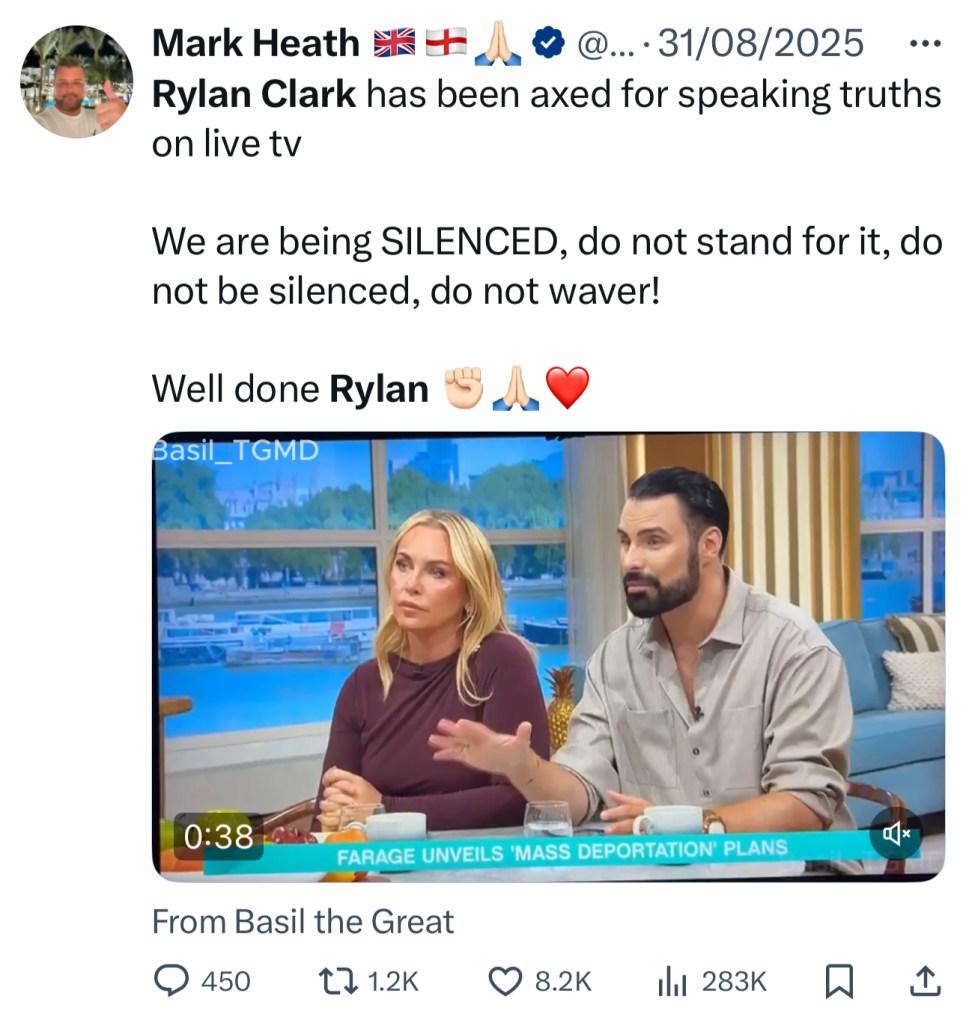Open the three-dot more options menu
966x1023 pixels.
click(x=928, y=43)
